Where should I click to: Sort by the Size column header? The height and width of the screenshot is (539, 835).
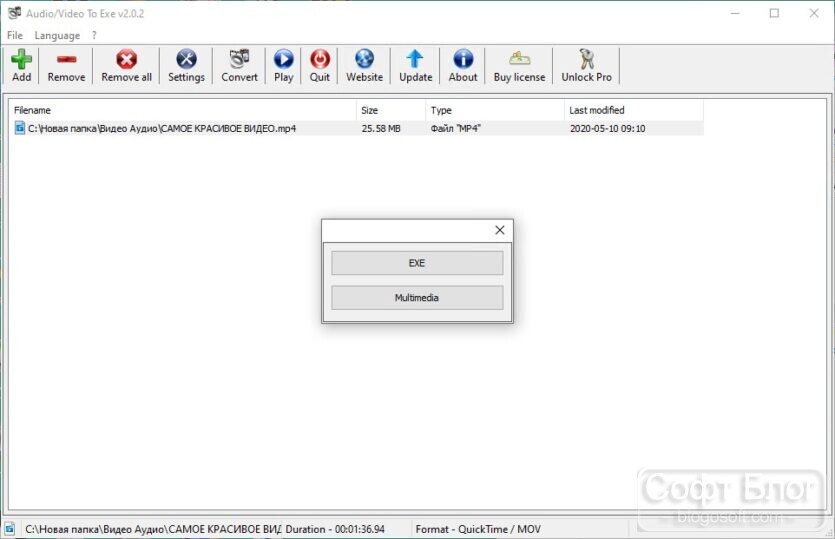(391, 110)
